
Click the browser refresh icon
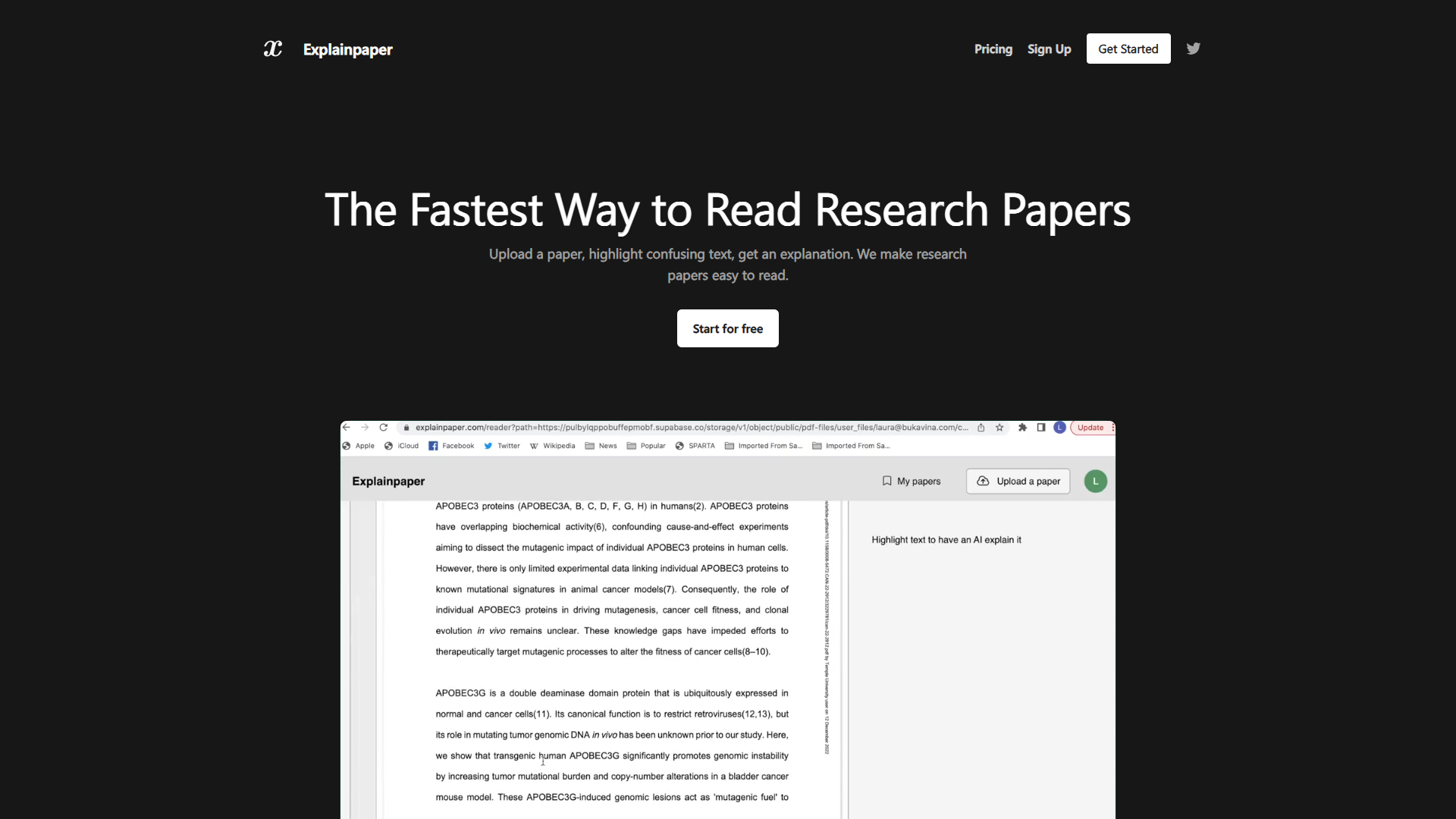384,427
